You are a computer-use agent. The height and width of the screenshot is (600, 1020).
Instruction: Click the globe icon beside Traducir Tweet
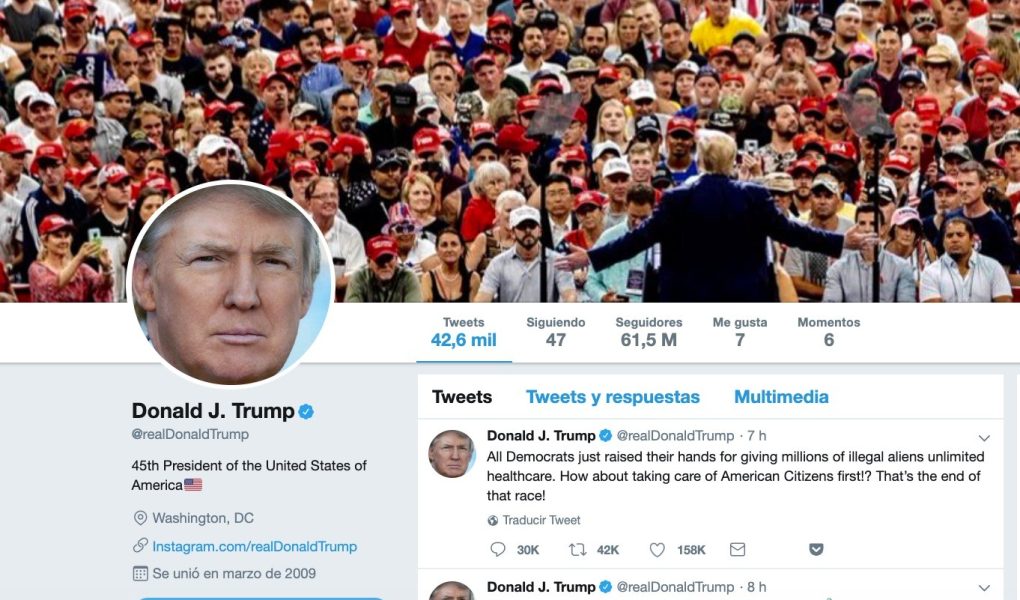[492, 520]
